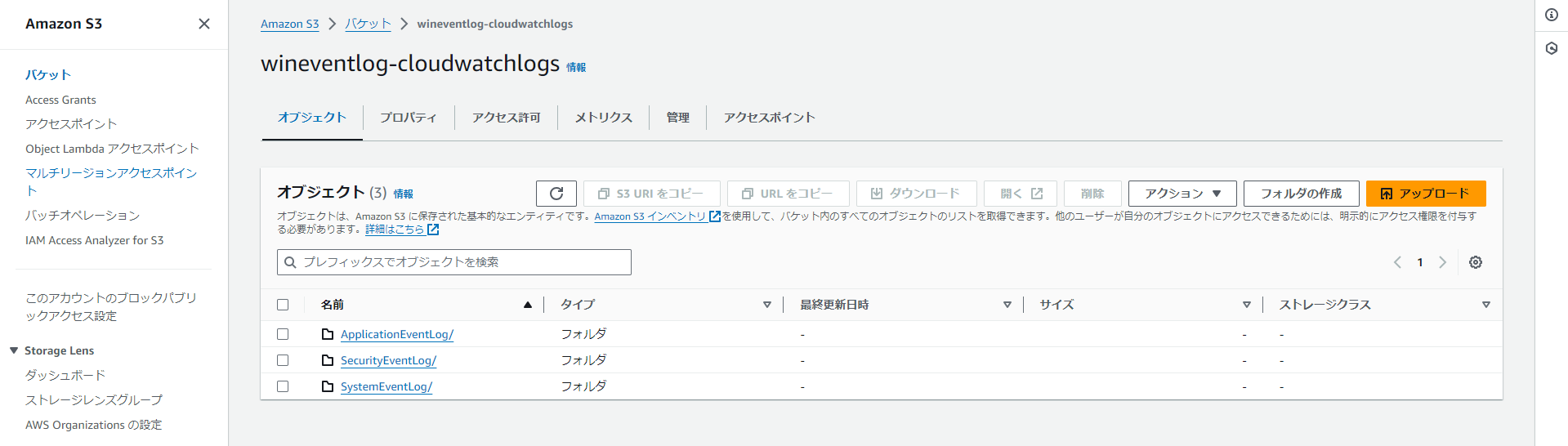Click the ダウンロード button
Screen dimensions: 1568x446
click(917, 194)
